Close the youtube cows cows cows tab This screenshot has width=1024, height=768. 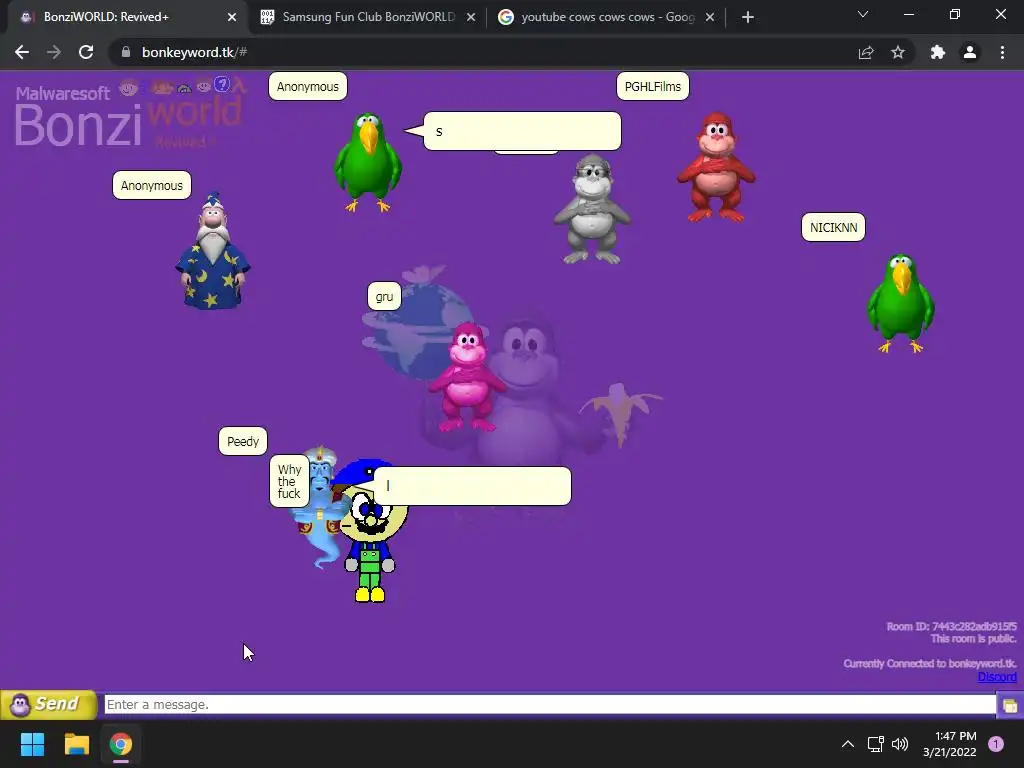point(710,17)
